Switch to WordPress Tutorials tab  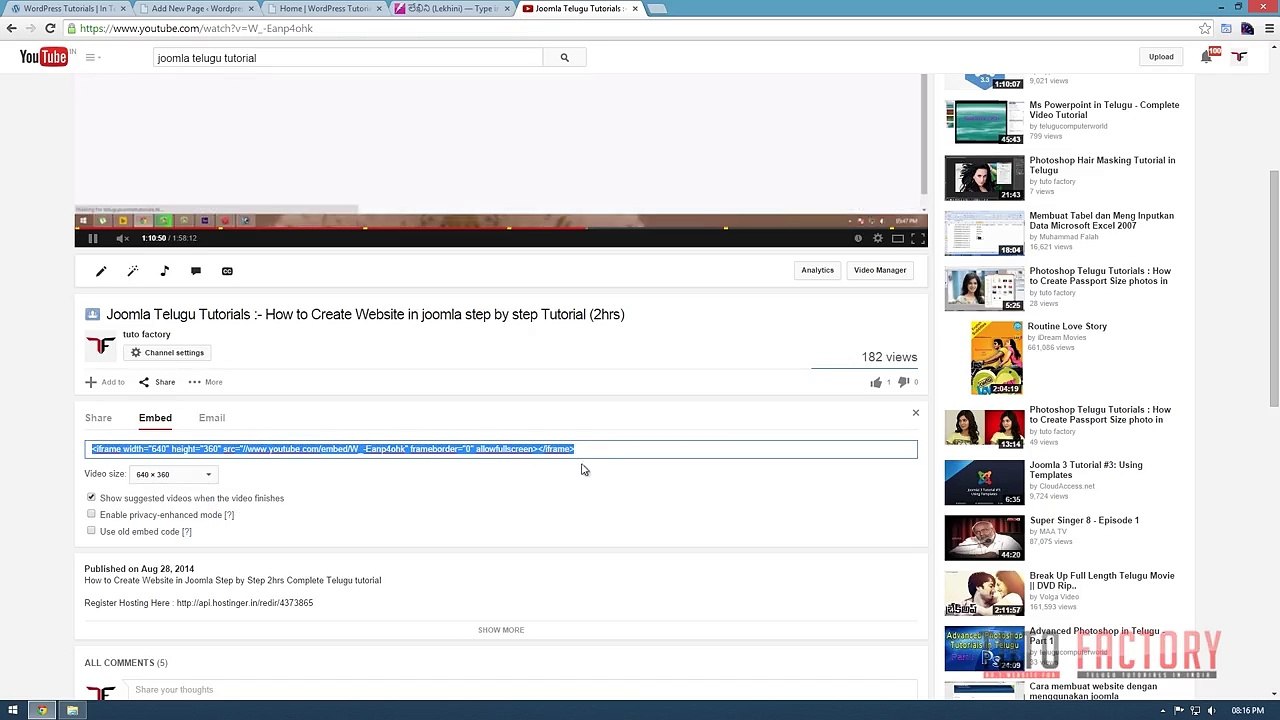(x=68, y=8)
